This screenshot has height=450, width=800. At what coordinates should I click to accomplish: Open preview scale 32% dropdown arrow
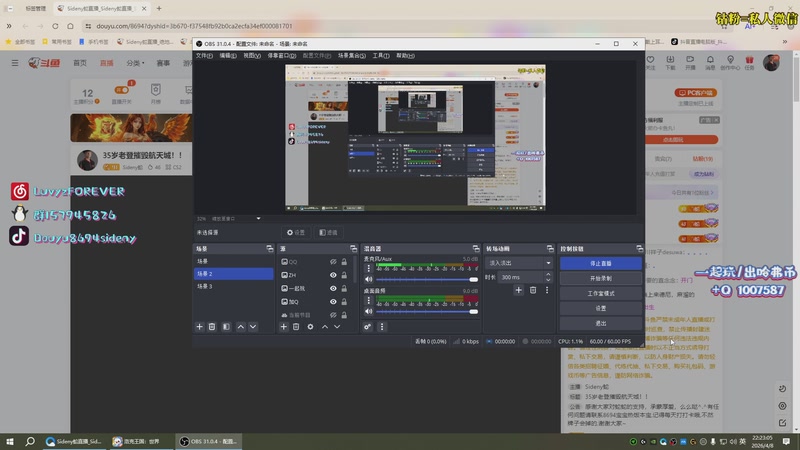click(258, 218)
